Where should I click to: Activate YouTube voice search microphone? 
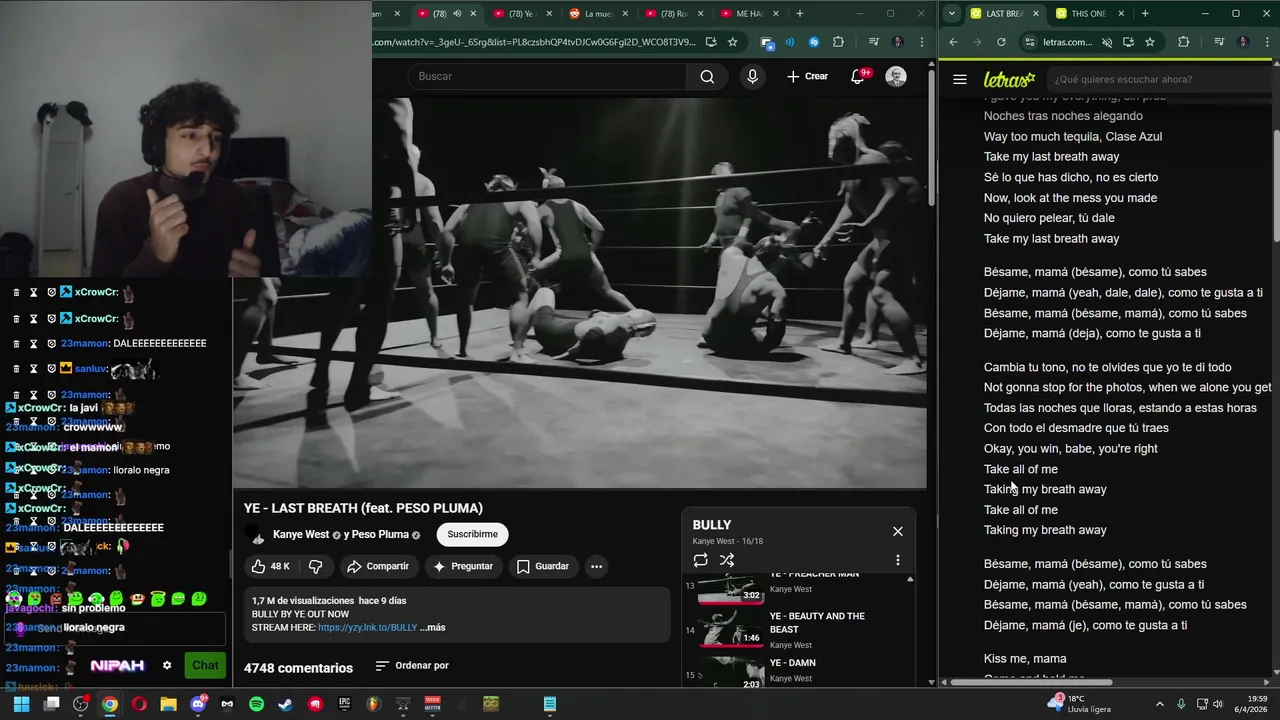coord(752,77)
